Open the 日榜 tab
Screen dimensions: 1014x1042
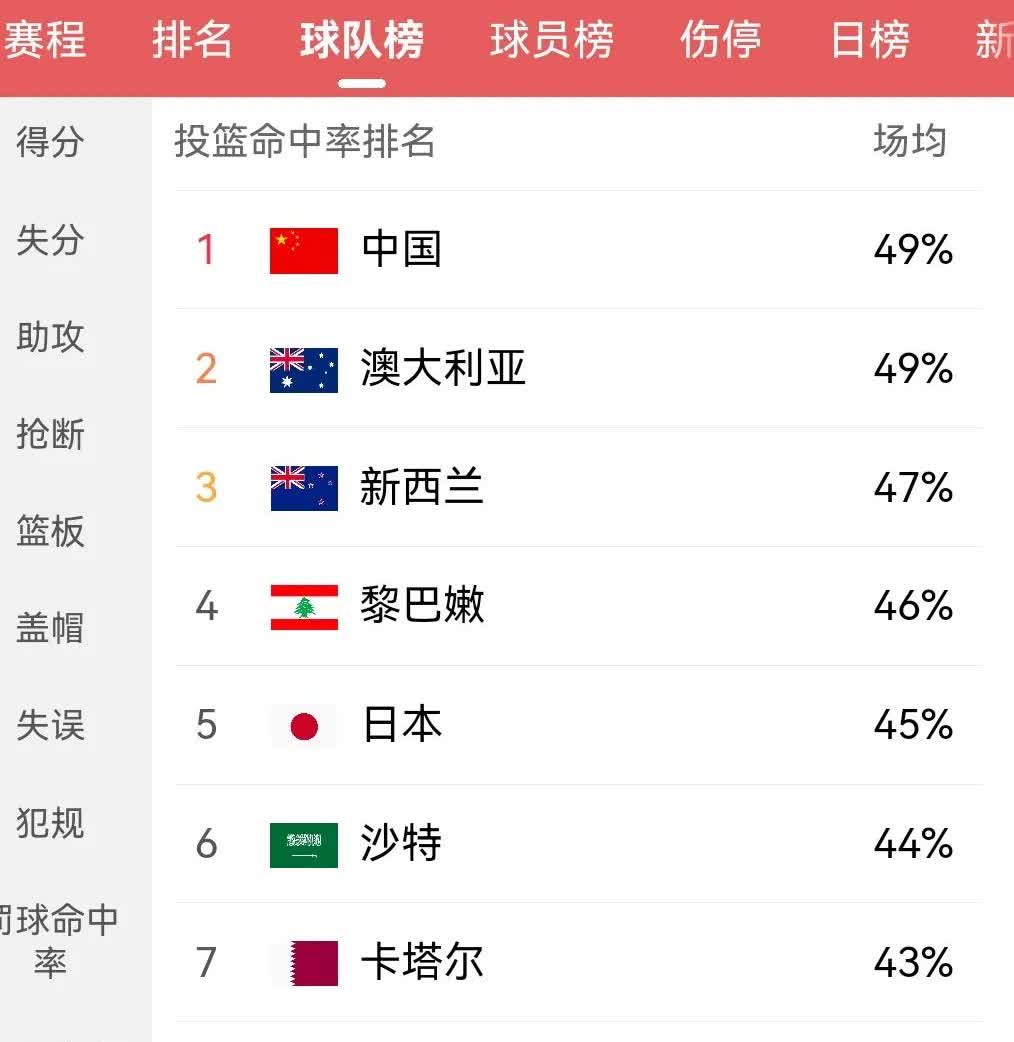click(869, 41)
